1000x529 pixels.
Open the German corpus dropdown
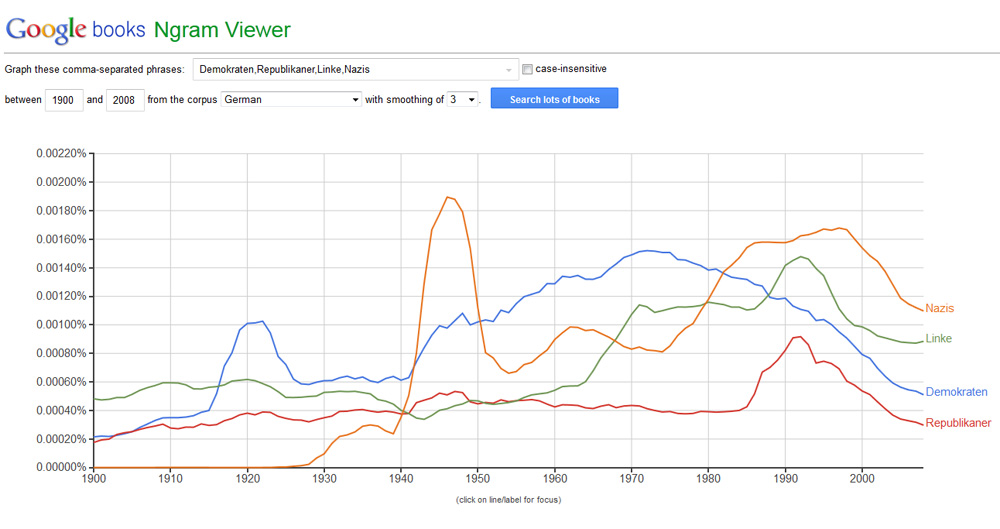291,99
